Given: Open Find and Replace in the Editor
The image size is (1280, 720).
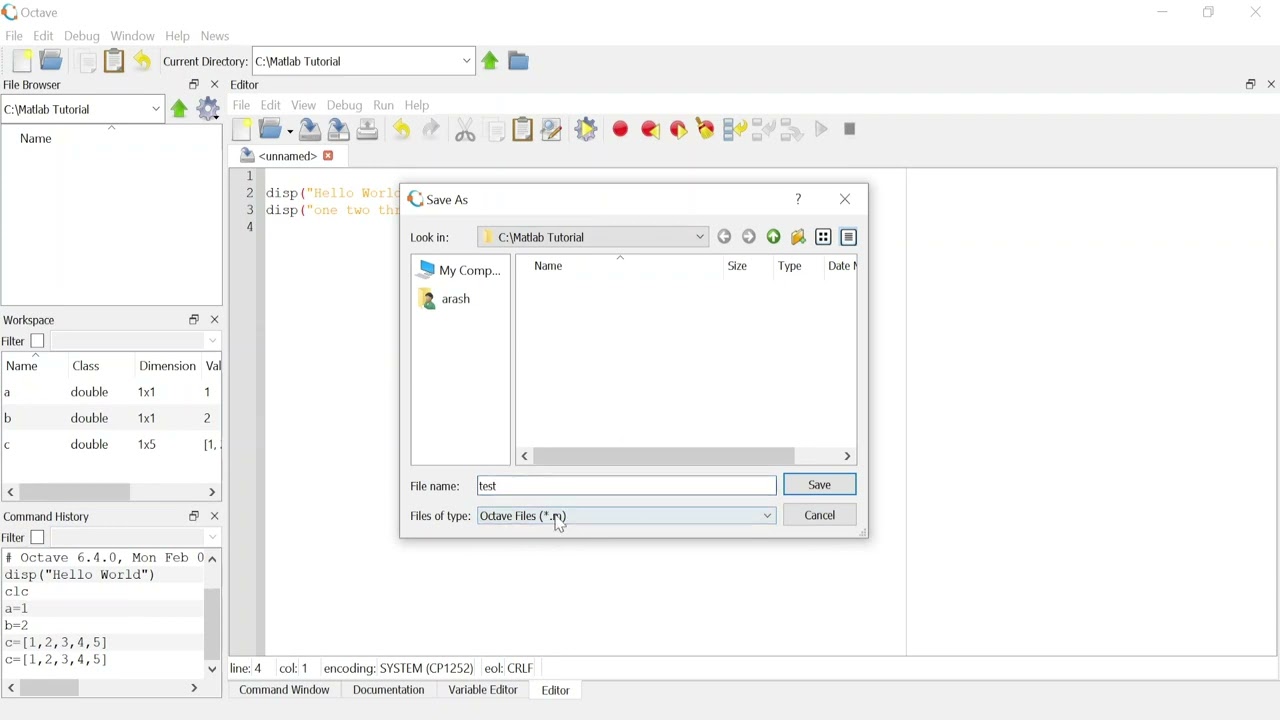Looking at the screenshot, I should (551, 129).
